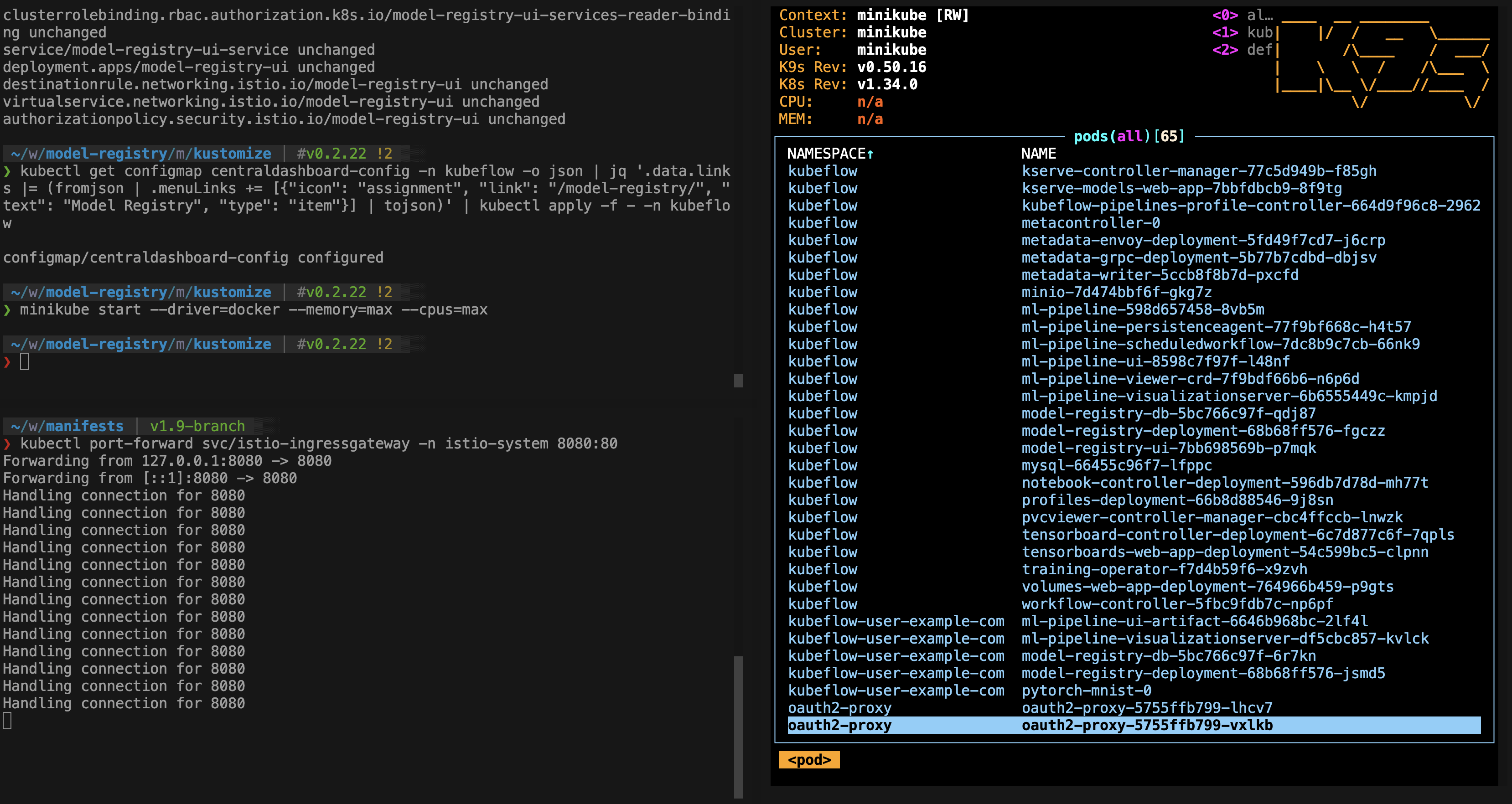
Task: Select the pytorch-mnist-0 pod row
Action: point(1086,691)
